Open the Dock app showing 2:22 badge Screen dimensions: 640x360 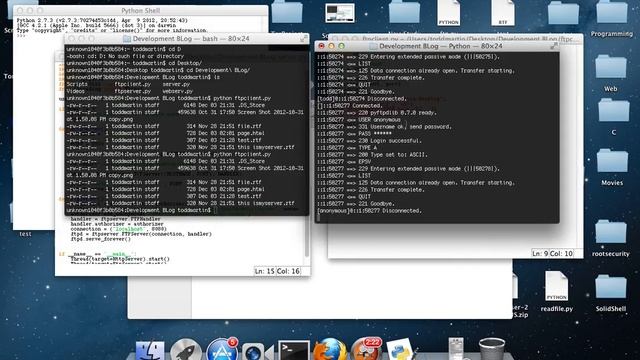(x=366, y=350)
